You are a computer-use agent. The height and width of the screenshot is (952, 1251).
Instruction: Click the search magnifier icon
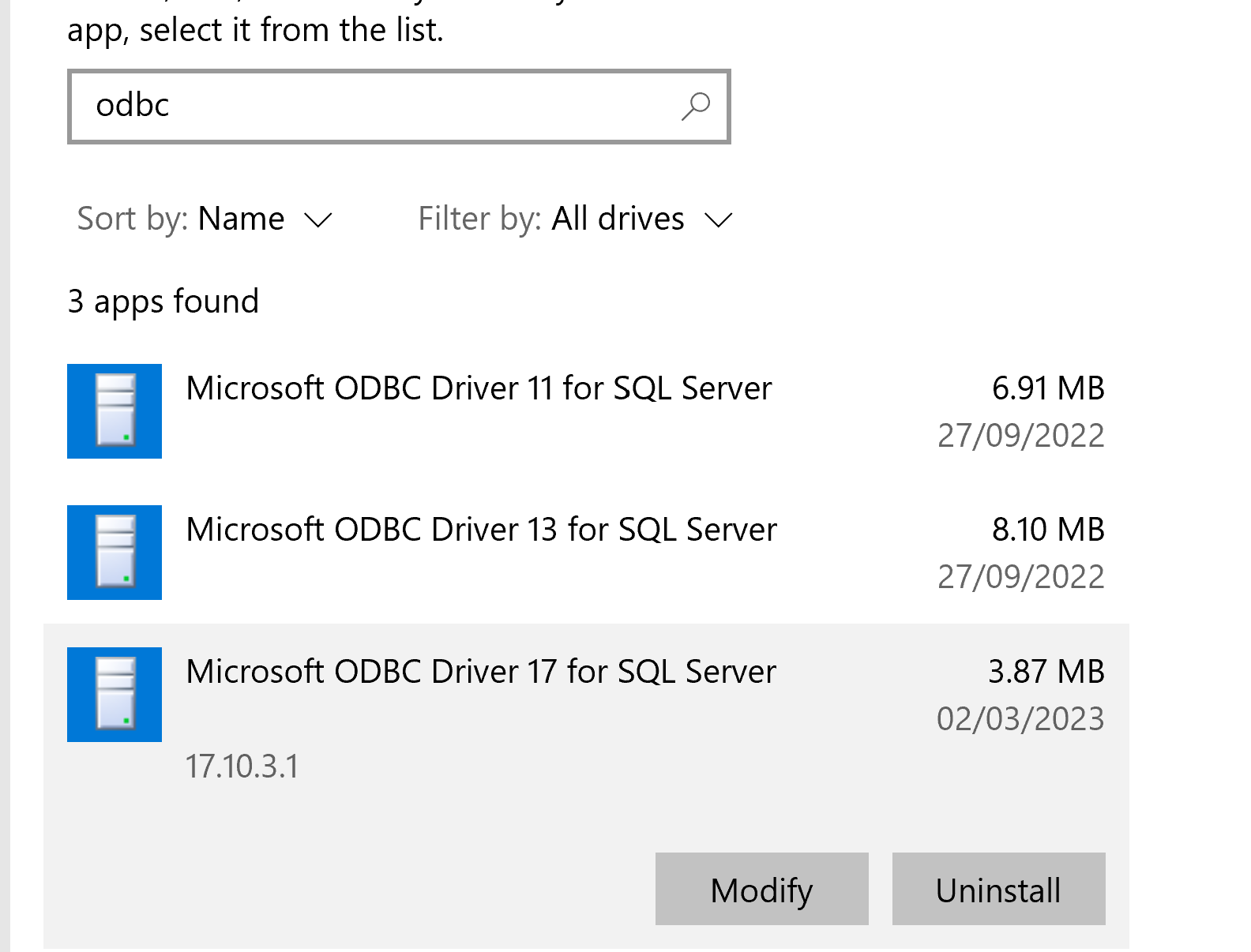click(x=696, y=106)
